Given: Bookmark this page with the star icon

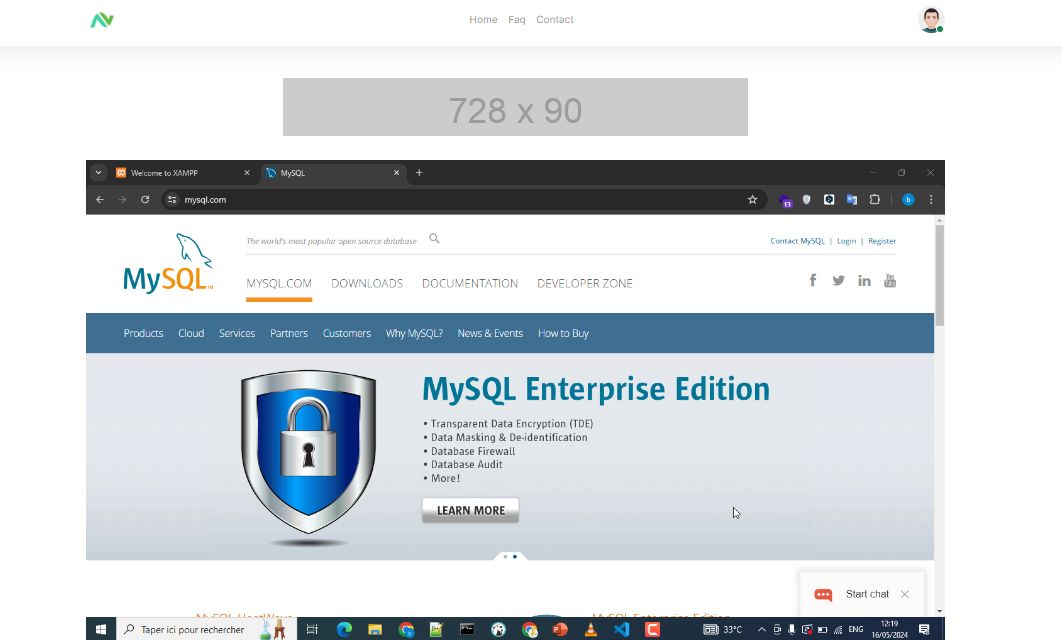Looking at the screenshot, I should 752,200.
